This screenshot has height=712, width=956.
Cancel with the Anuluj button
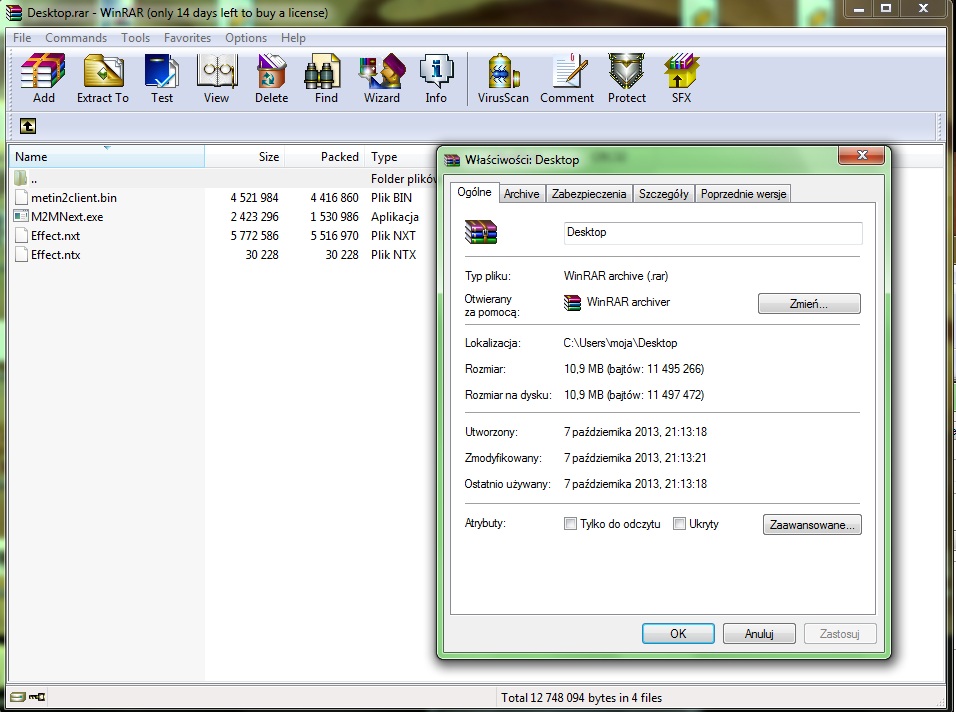click(759, 633)
